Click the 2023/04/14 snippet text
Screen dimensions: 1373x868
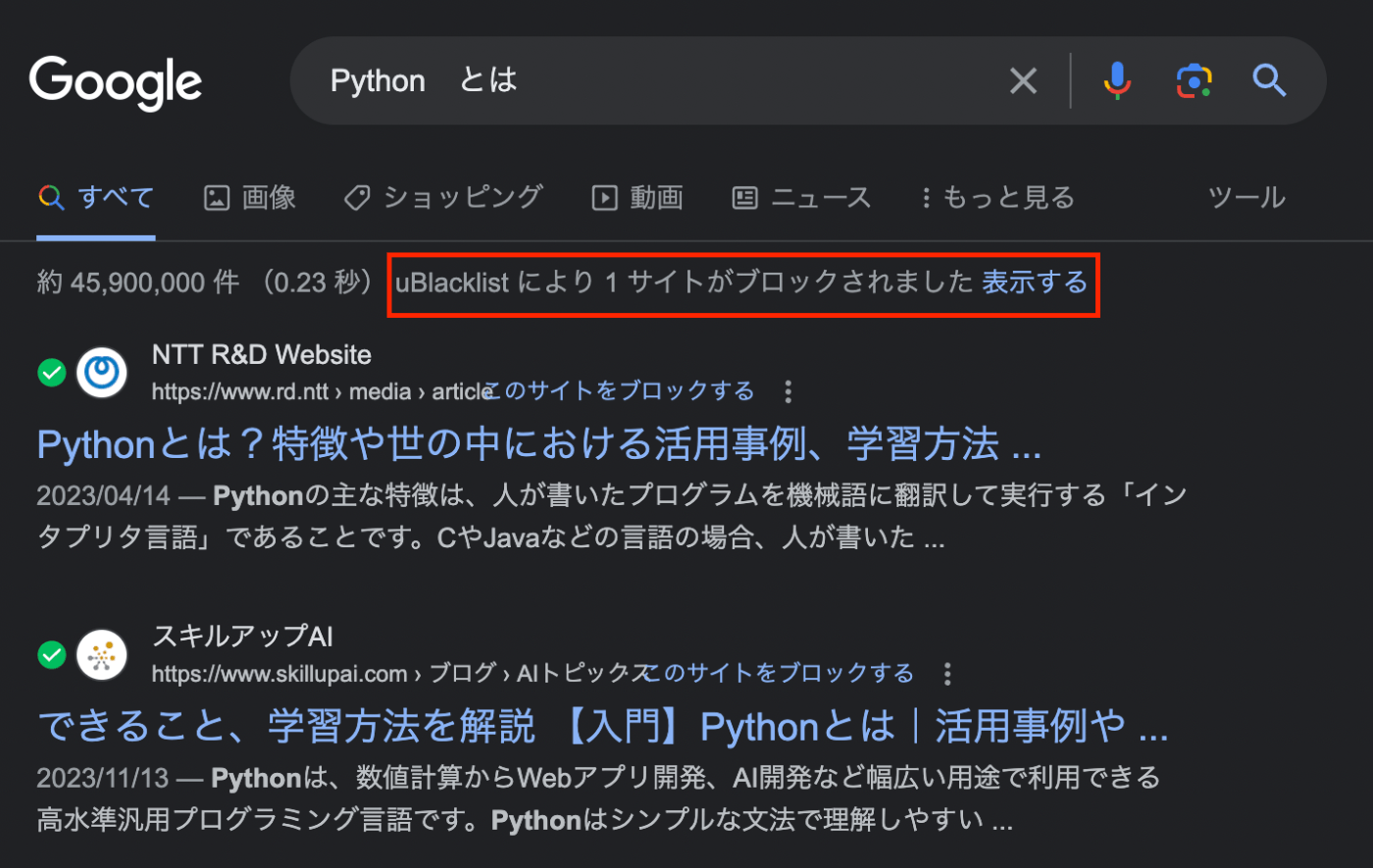pos(104,495)
